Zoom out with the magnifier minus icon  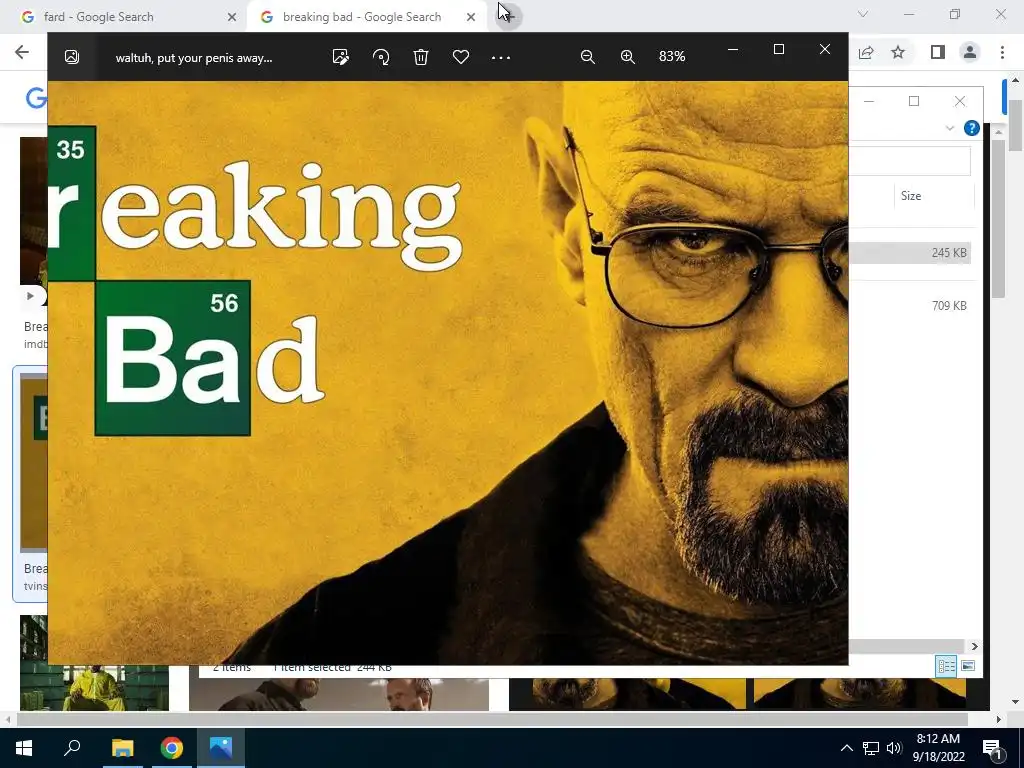pos(587,57)
